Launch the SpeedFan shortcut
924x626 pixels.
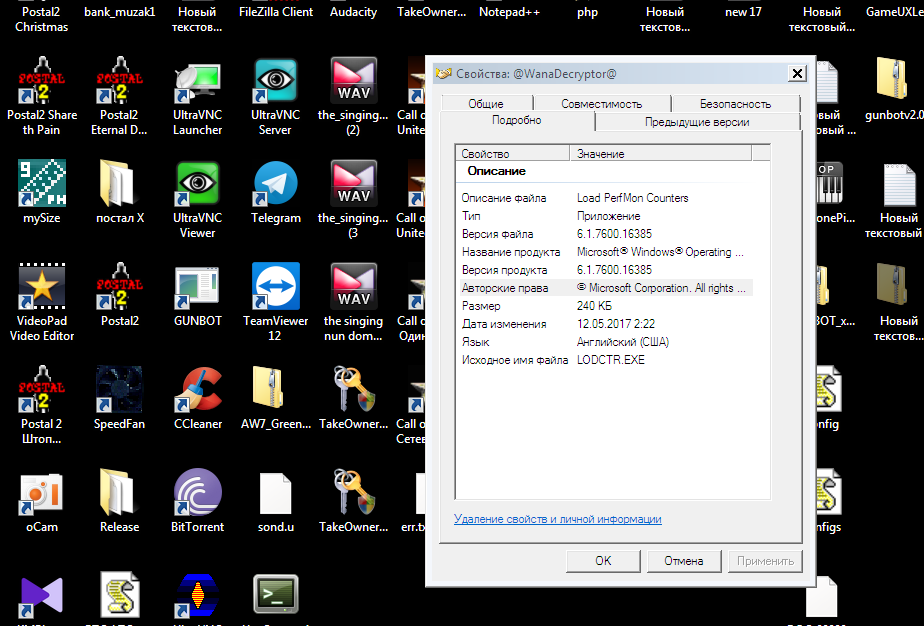click(x=119, y=390)
